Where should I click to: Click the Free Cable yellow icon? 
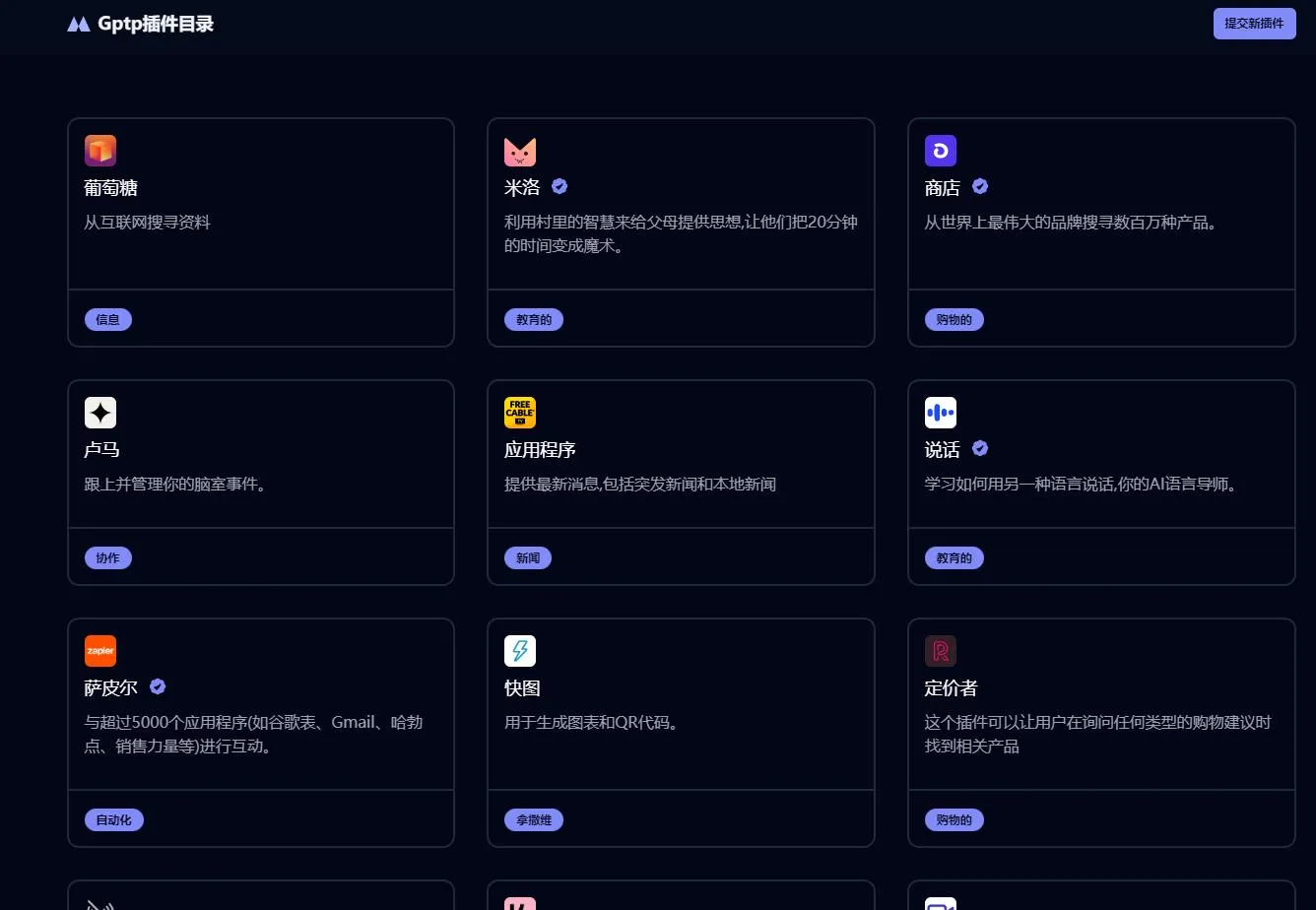[x=520, y=413]
